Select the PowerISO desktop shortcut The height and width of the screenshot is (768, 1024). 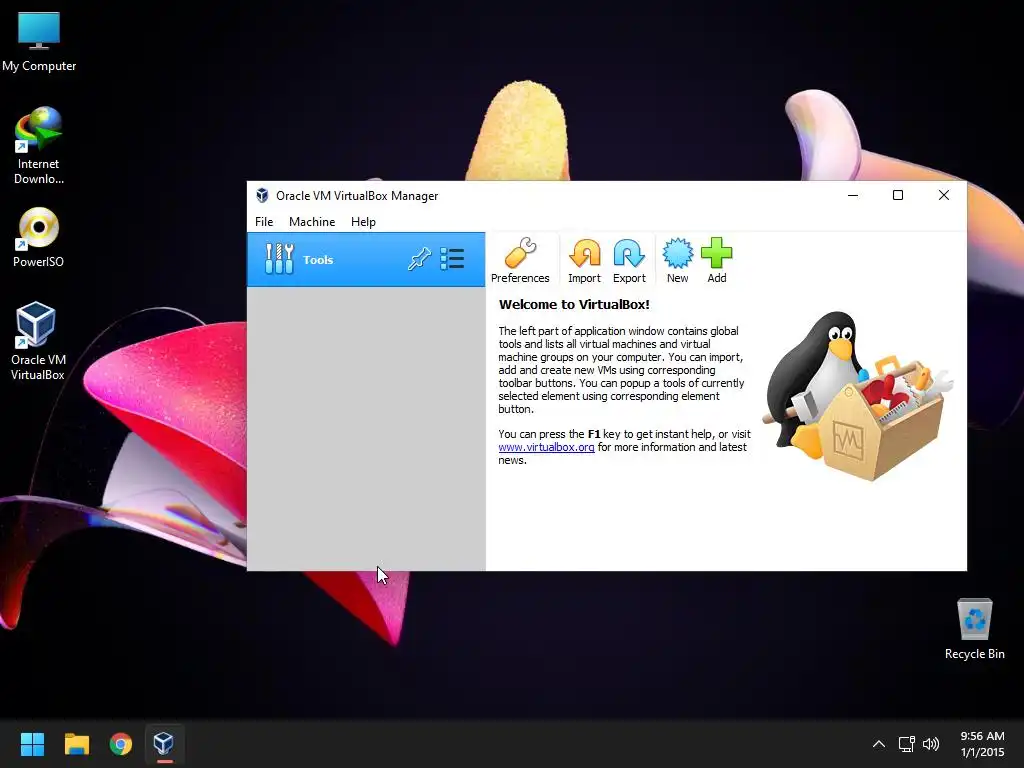(x=39, y=237)
